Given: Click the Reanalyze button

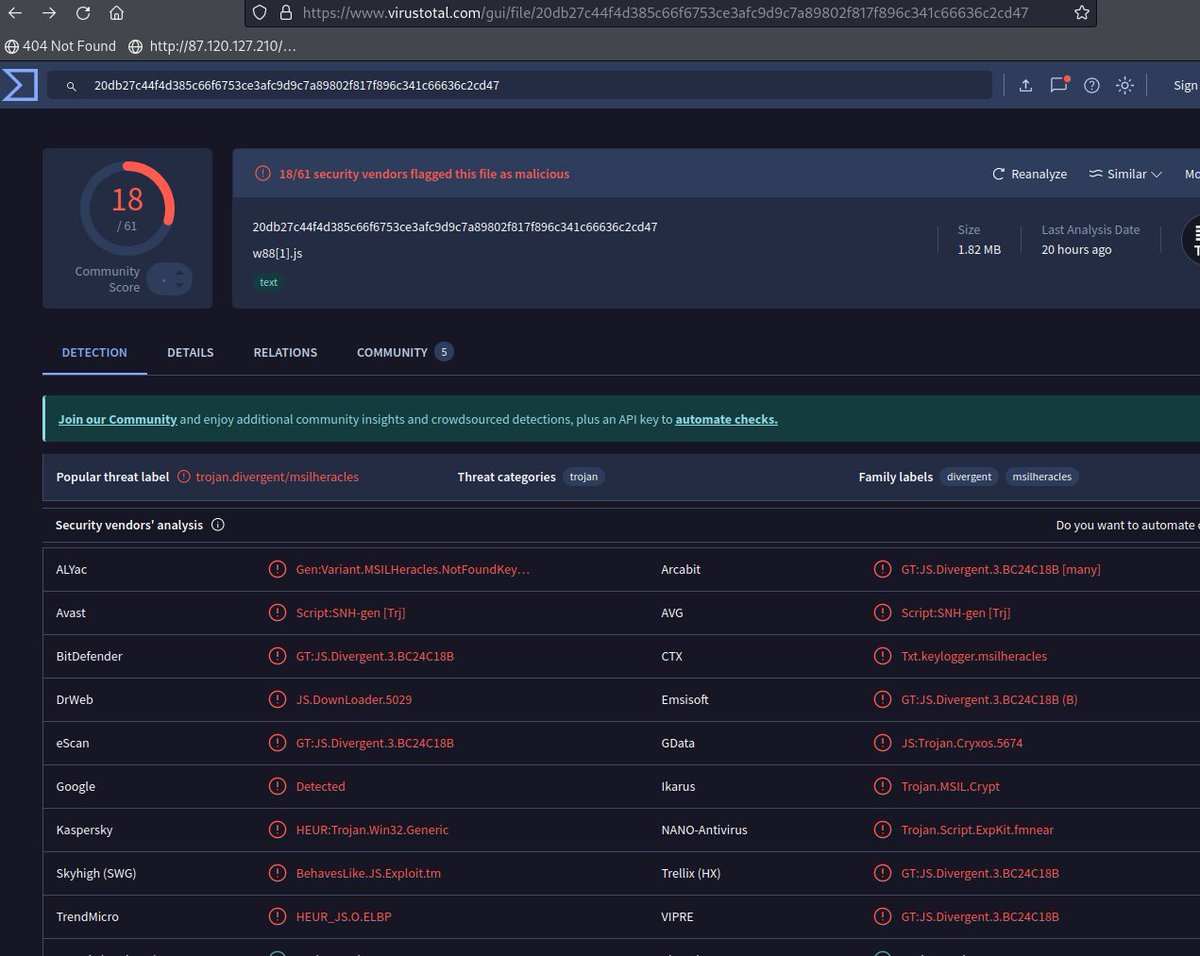Looking at the screenshot, I should tap(1029, 173).
